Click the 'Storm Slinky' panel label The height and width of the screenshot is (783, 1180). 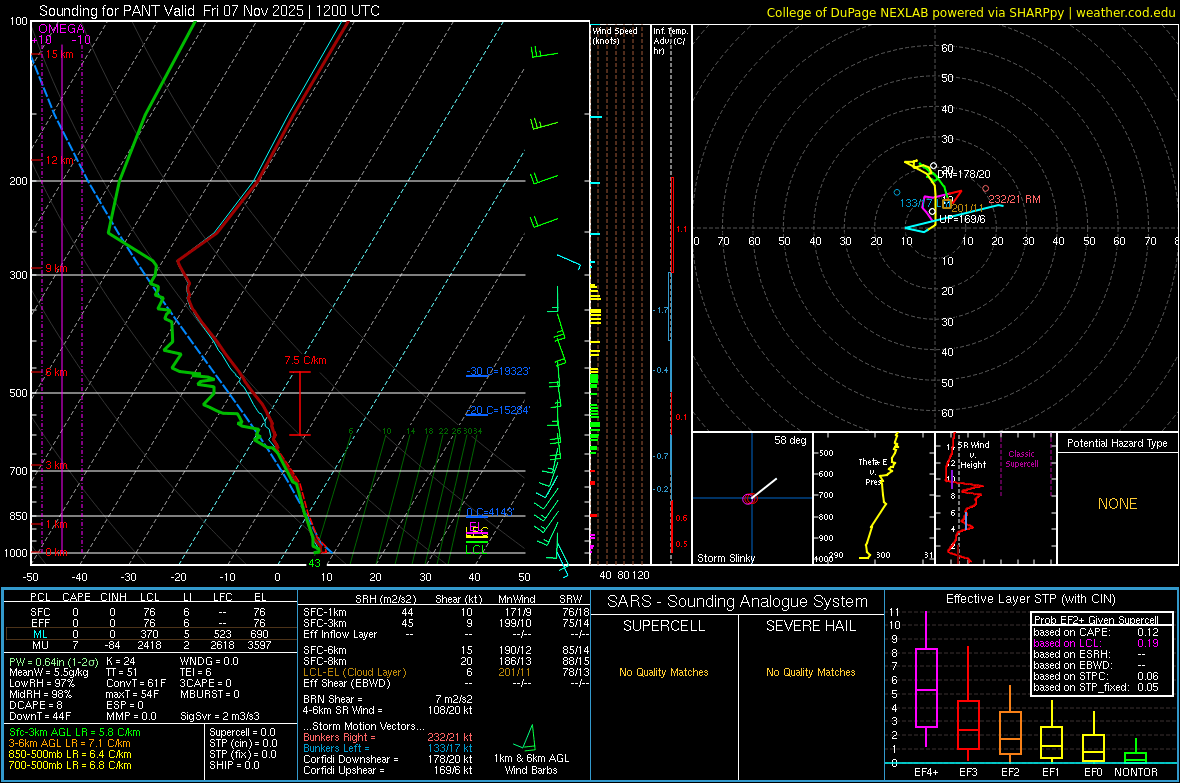coord(726,558)
